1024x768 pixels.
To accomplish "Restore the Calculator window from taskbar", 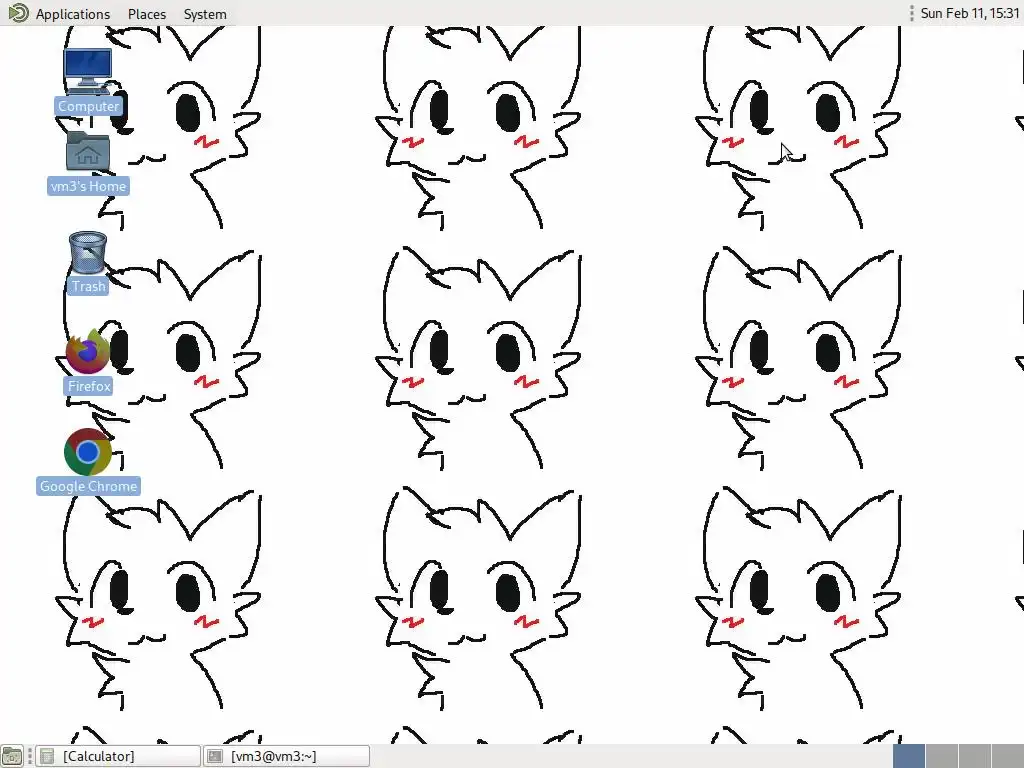I will [118, 756].
